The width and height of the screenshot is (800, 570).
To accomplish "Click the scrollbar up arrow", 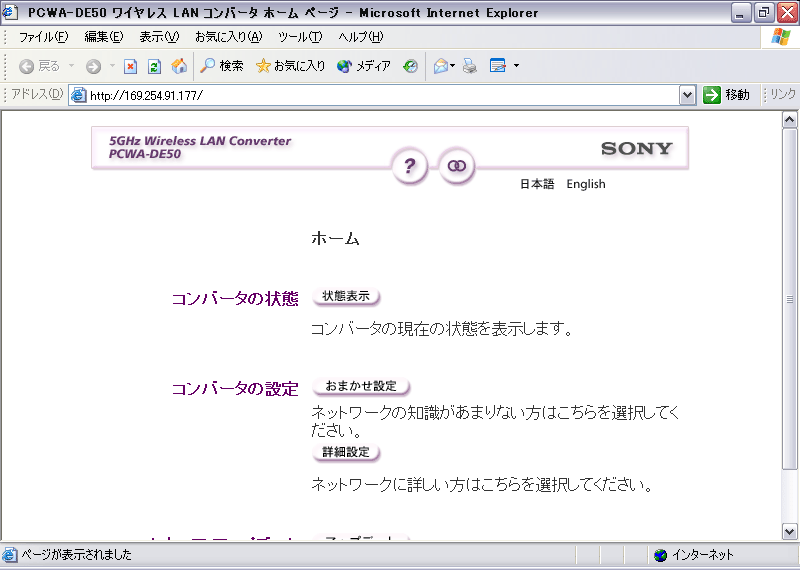I will [790, 120].
